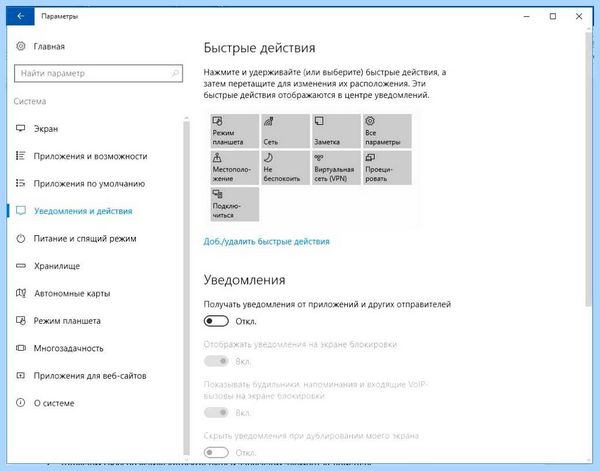Click the Найти параметр search field
The width and height of the screenshot is (600, 471).
point(98,73)
